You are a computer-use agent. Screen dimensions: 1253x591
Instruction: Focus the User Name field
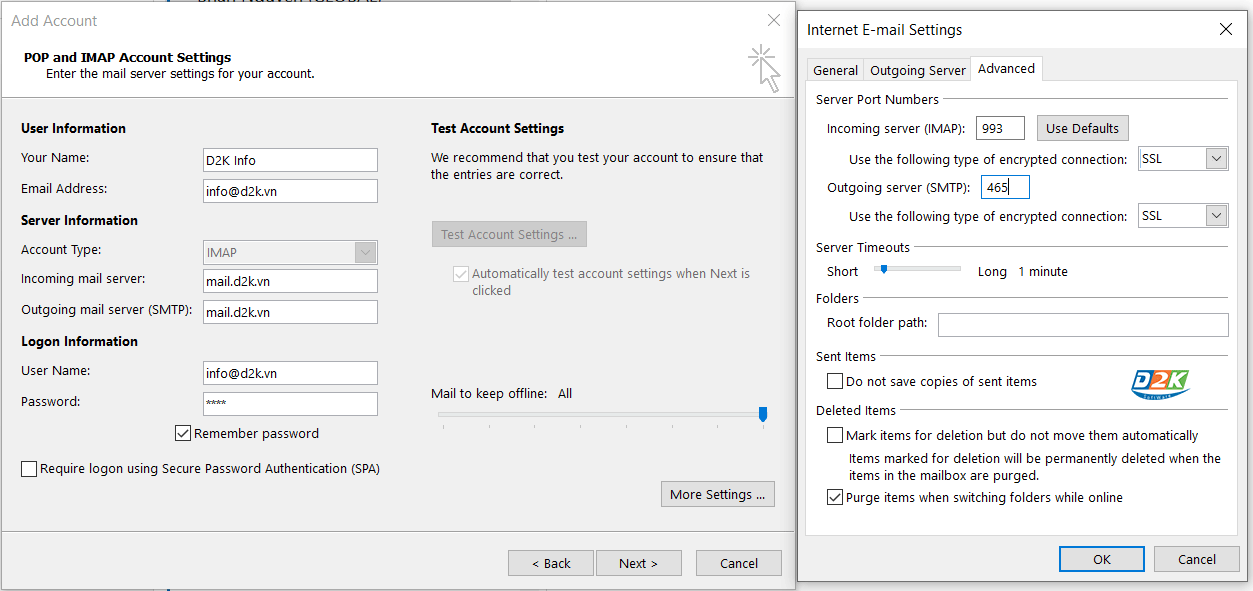(x=290, y=373)
